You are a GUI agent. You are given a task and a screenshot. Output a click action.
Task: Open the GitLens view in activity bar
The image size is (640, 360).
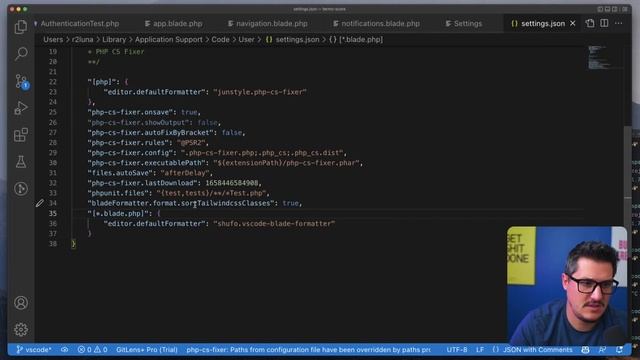click(x=21, y=189)
